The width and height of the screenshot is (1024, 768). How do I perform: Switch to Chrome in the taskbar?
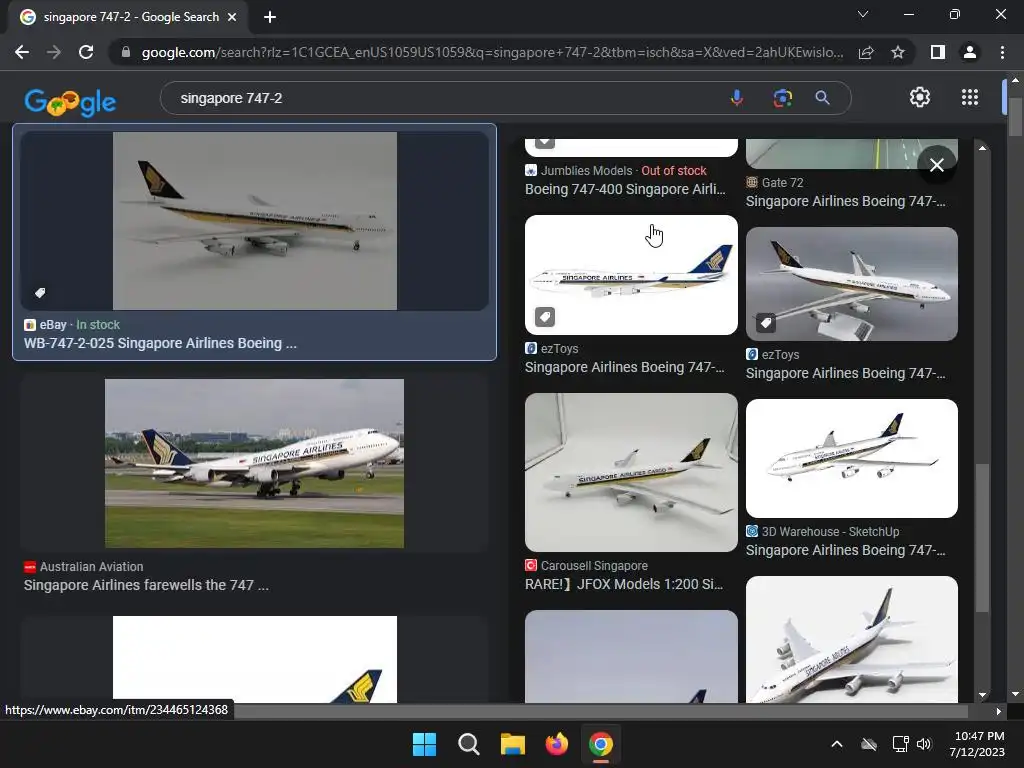coord(601,744)
